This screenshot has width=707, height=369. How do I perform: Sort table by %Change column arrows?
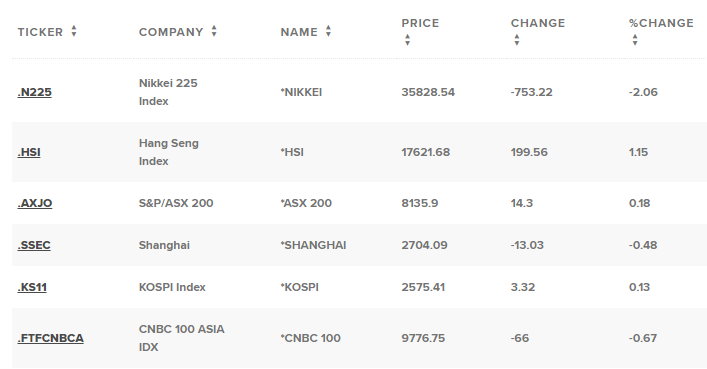coord(635,40)
